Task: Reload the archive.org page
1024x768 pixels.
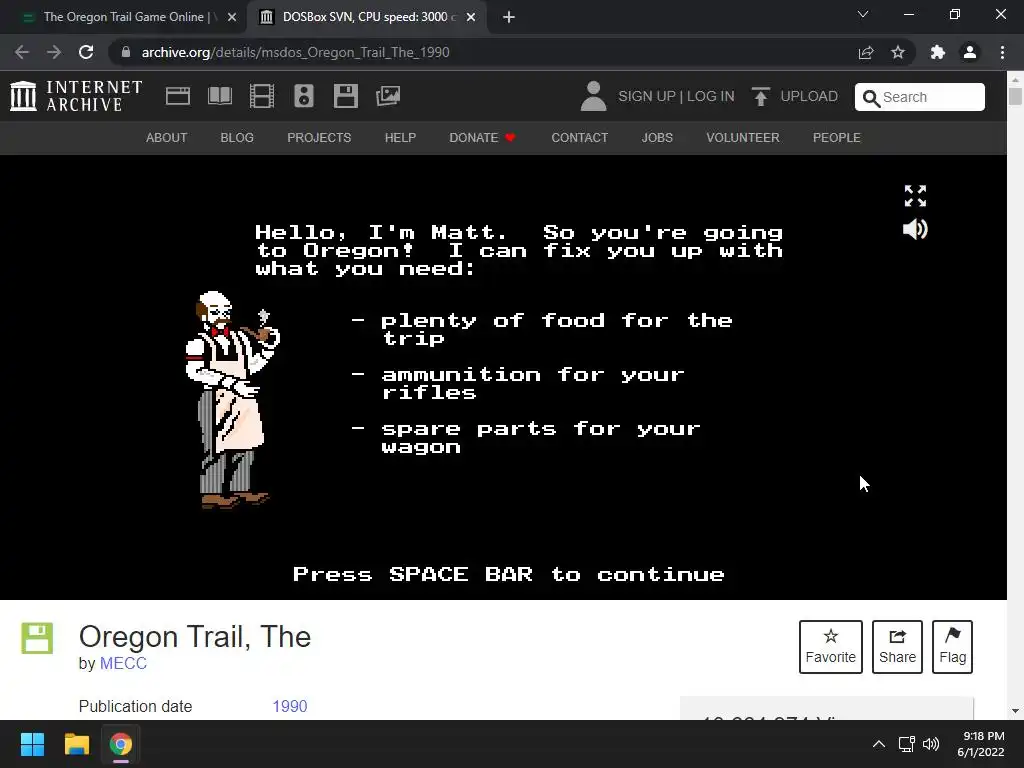Action: click(86, 52)
